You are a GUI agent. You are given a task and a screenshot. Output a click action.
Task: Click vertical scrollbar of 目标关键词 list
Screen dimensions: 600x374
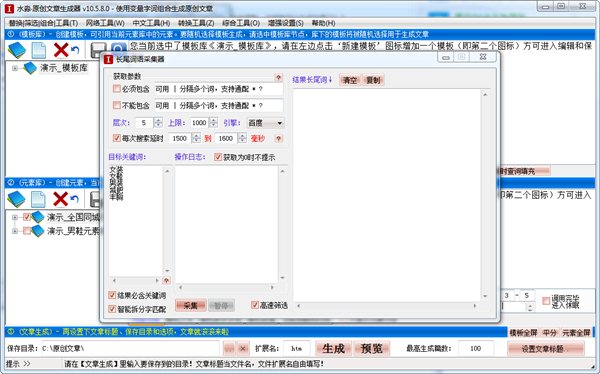[x=167, y=221]
